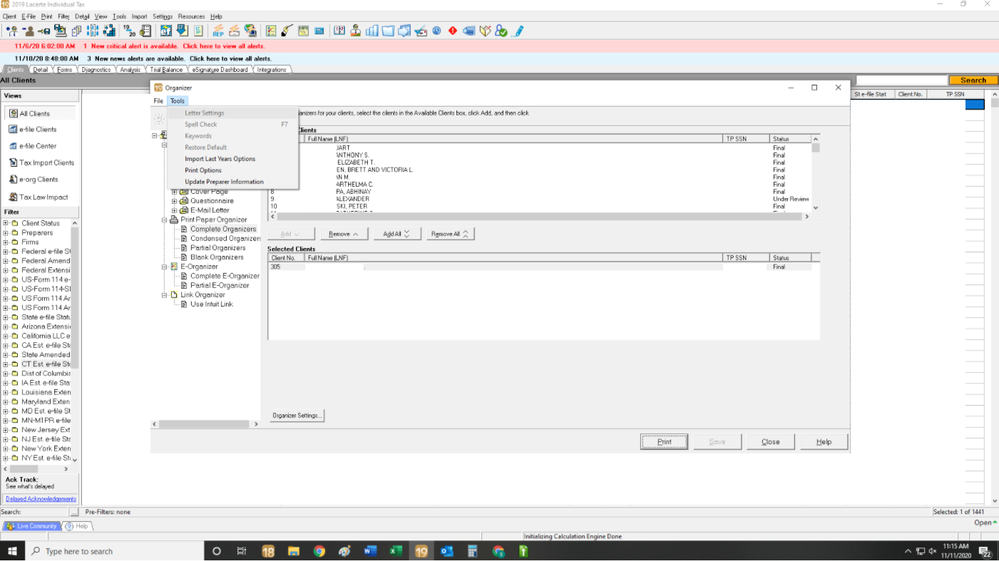Viewport: 999px width, 561px height.
Task: Select the Use Intuit Link tree item
Action: [x=212, y=304]
